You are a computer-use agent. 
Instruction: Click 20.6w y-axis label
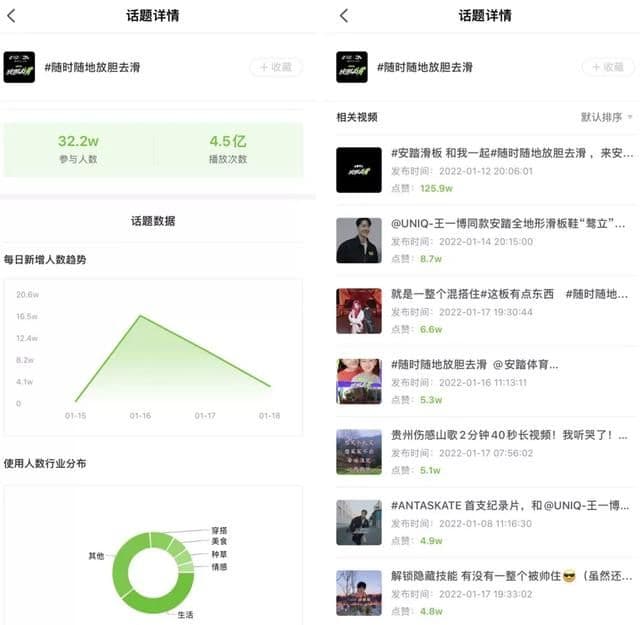tap(27, 295)
